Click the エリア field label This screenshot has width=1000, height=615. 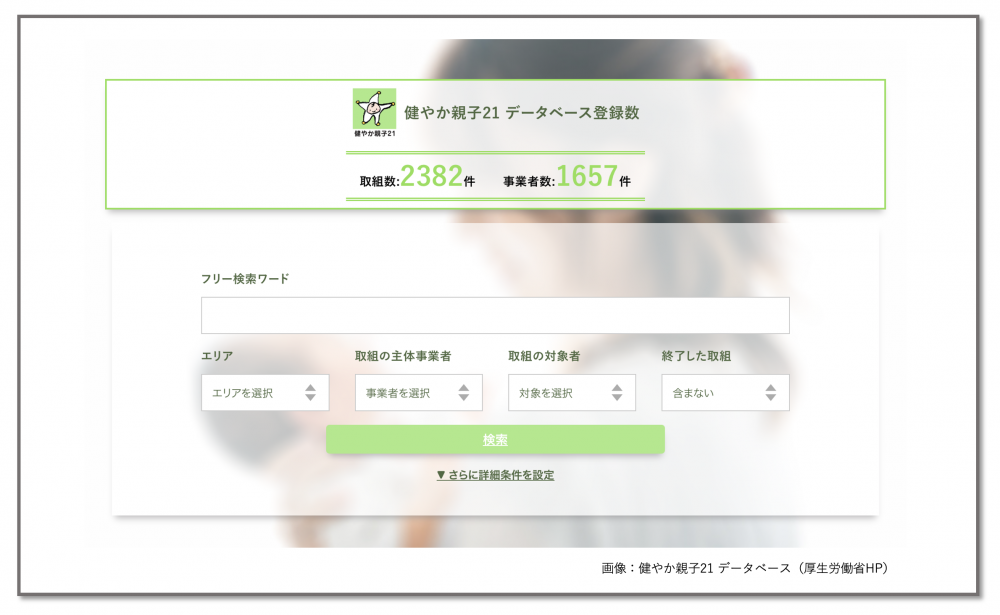[x=217, y=356]
